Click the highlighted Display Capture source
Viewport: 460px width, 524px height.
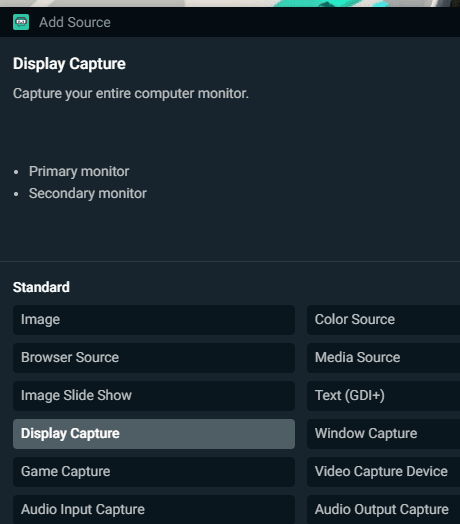click(154, 434)
